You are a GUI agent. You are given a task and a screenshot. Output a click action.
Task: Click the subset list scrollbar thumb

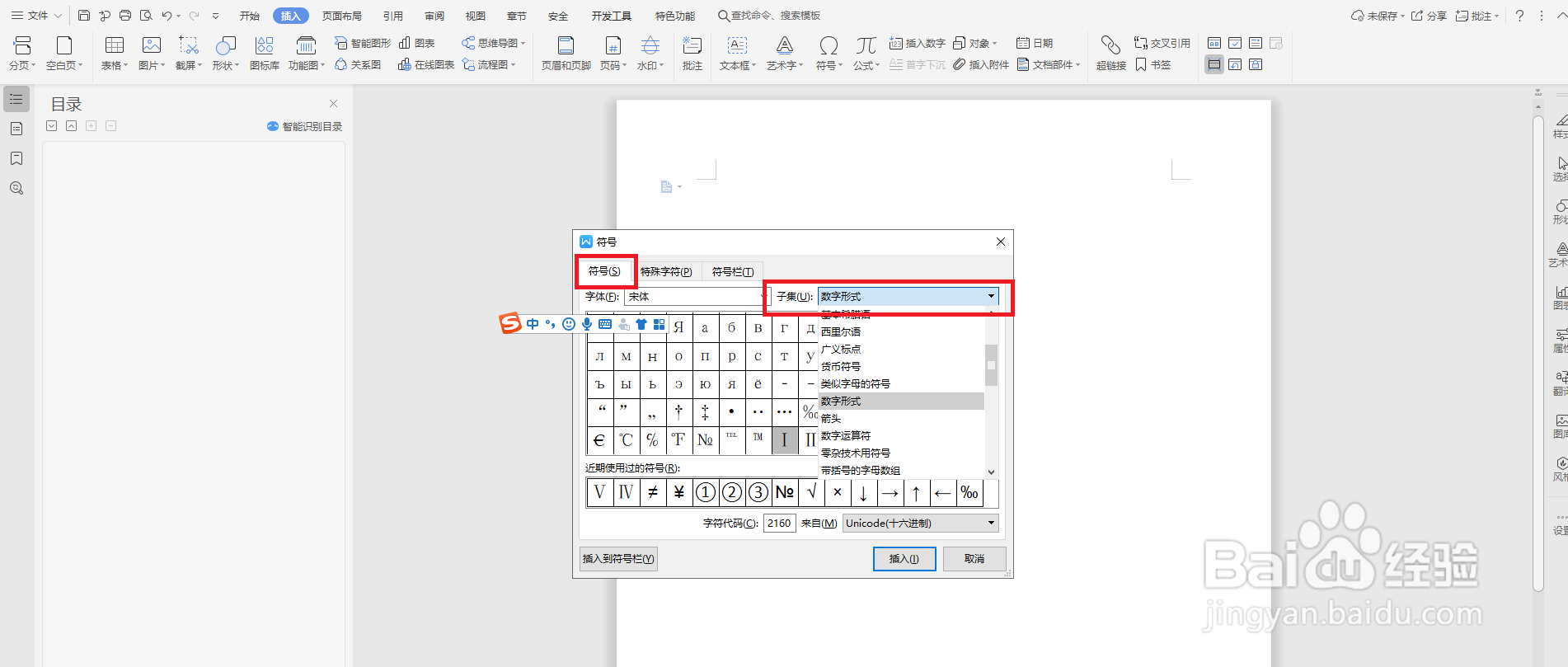click(x=991, y=365)
